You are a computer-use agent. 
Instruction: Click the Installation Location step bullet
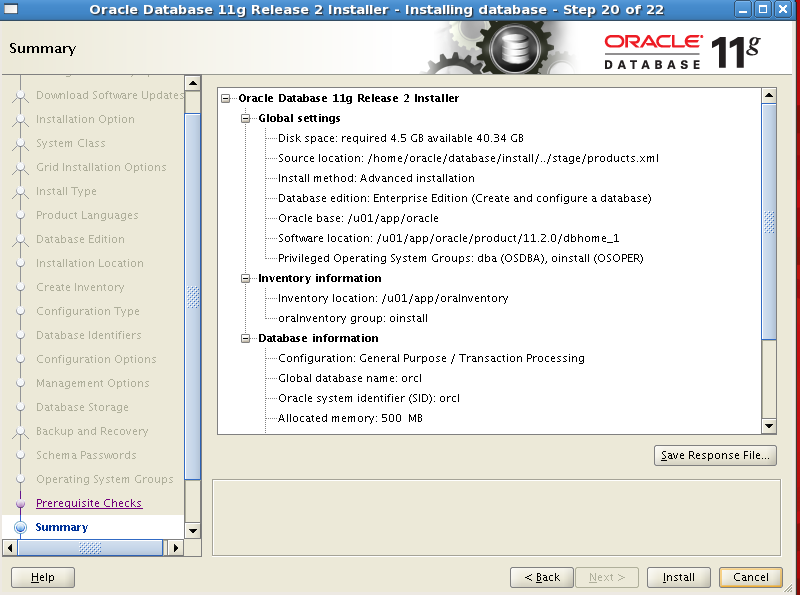pyautogui.click(x=20, y=263)
